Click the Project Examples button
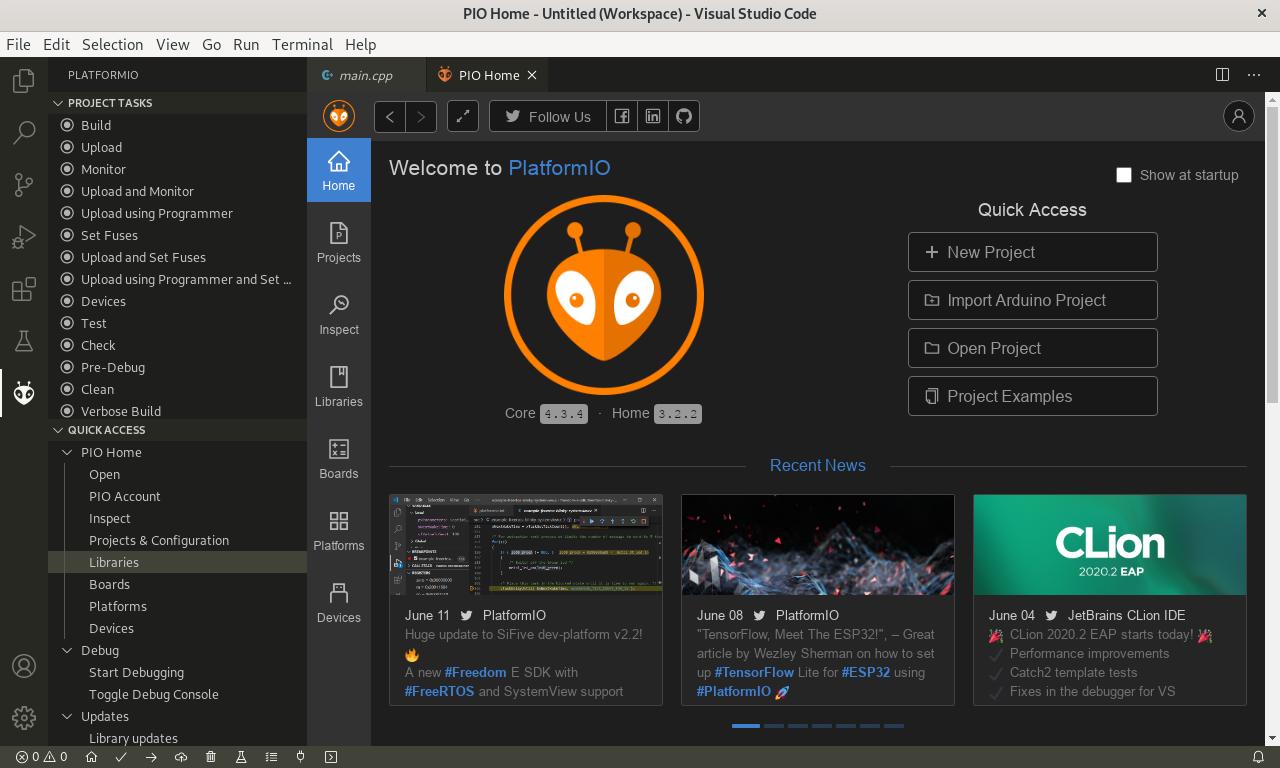This screenshot has height=768, width=1280. coord(1032,396)
